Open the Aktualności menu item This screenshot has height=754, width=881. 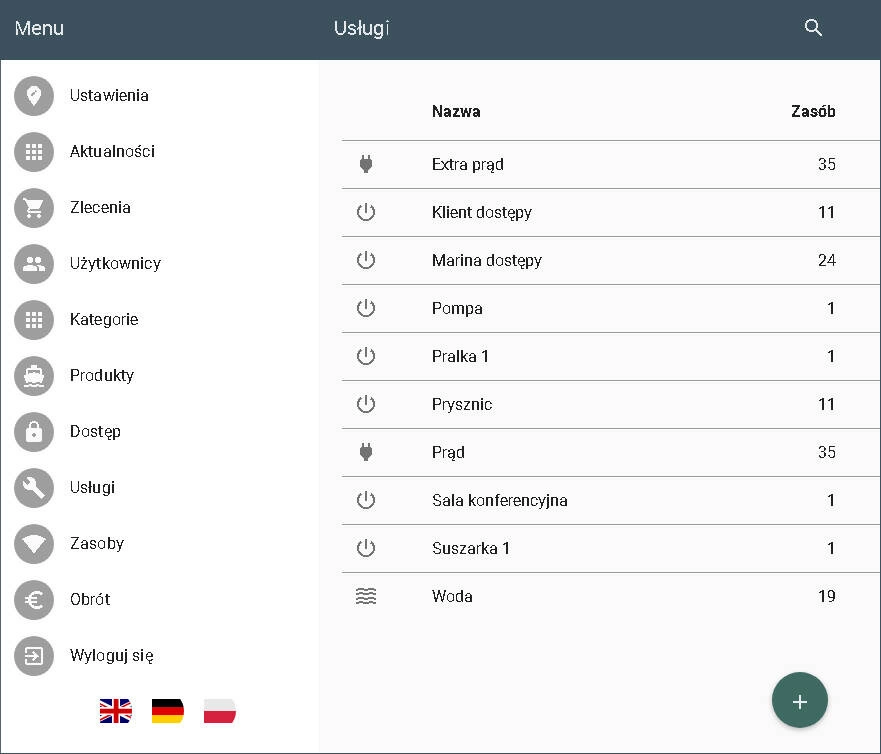[112, 152]
